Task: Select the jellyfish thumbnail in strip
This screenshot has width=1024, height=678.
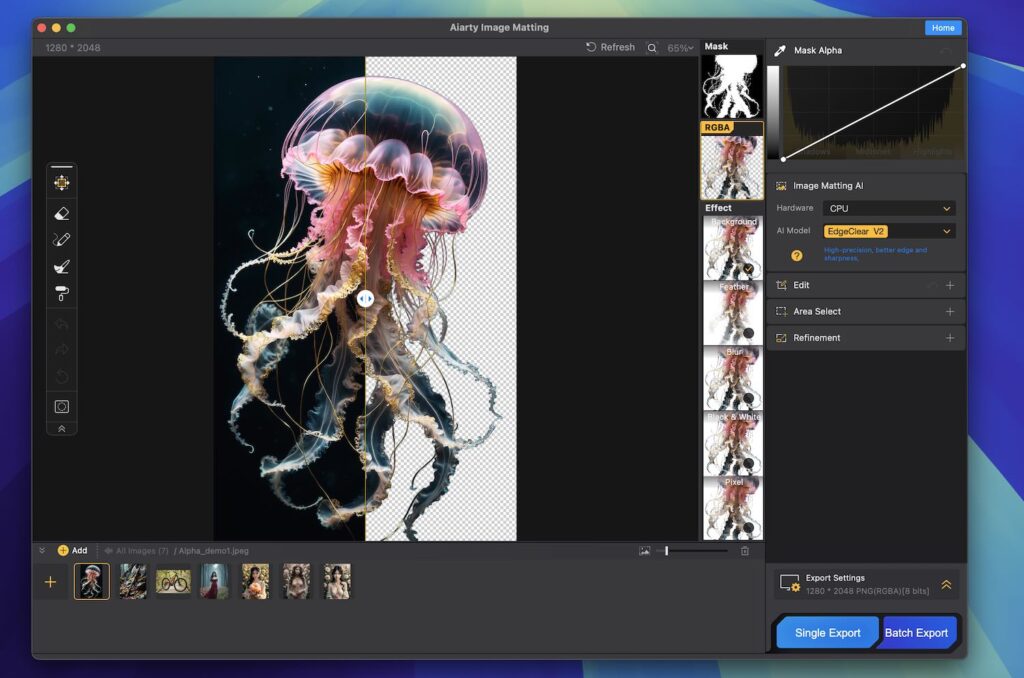Action: tap(91, 581)
